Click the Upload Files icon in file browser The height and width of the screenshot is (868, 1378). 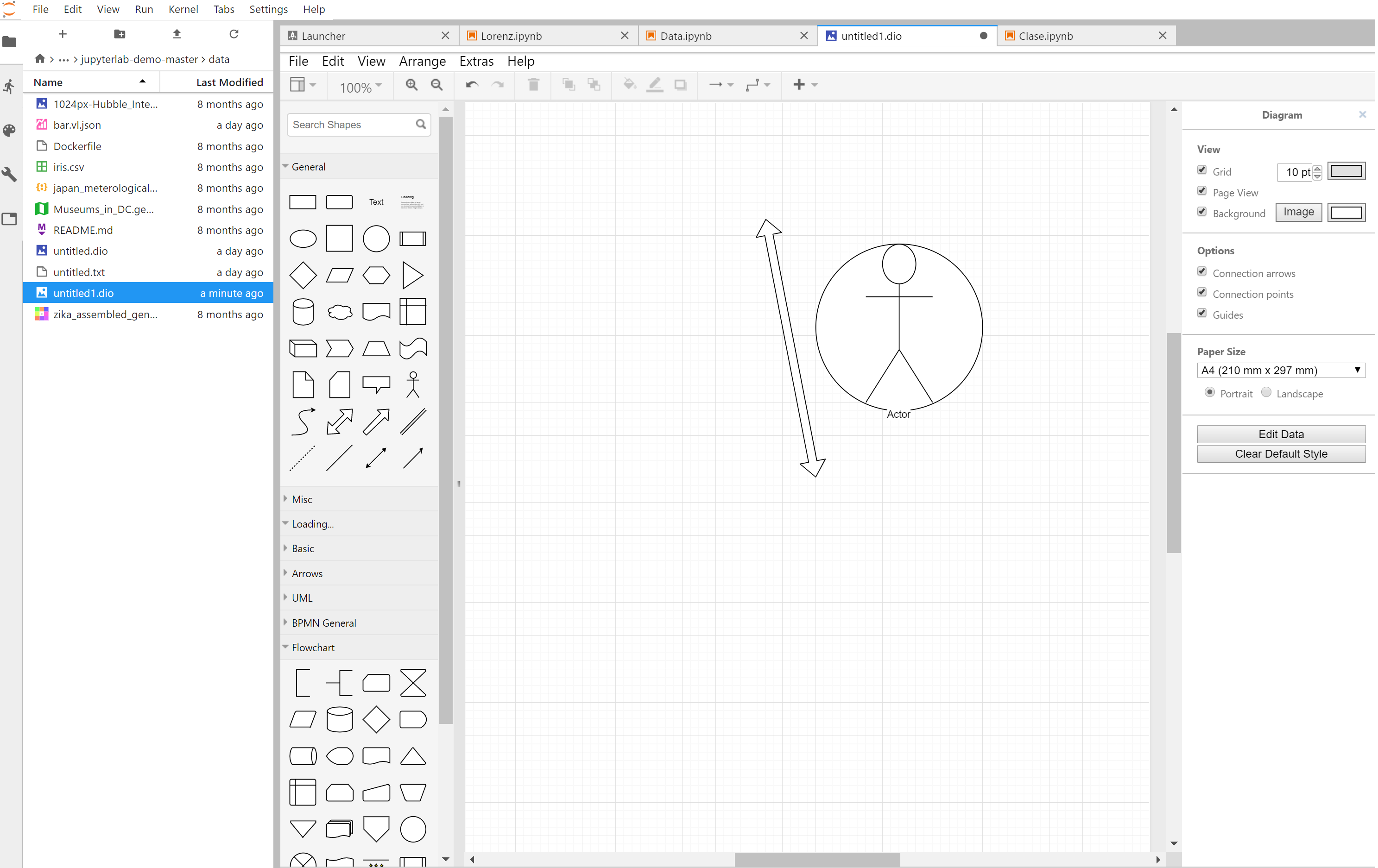[177, 34]
